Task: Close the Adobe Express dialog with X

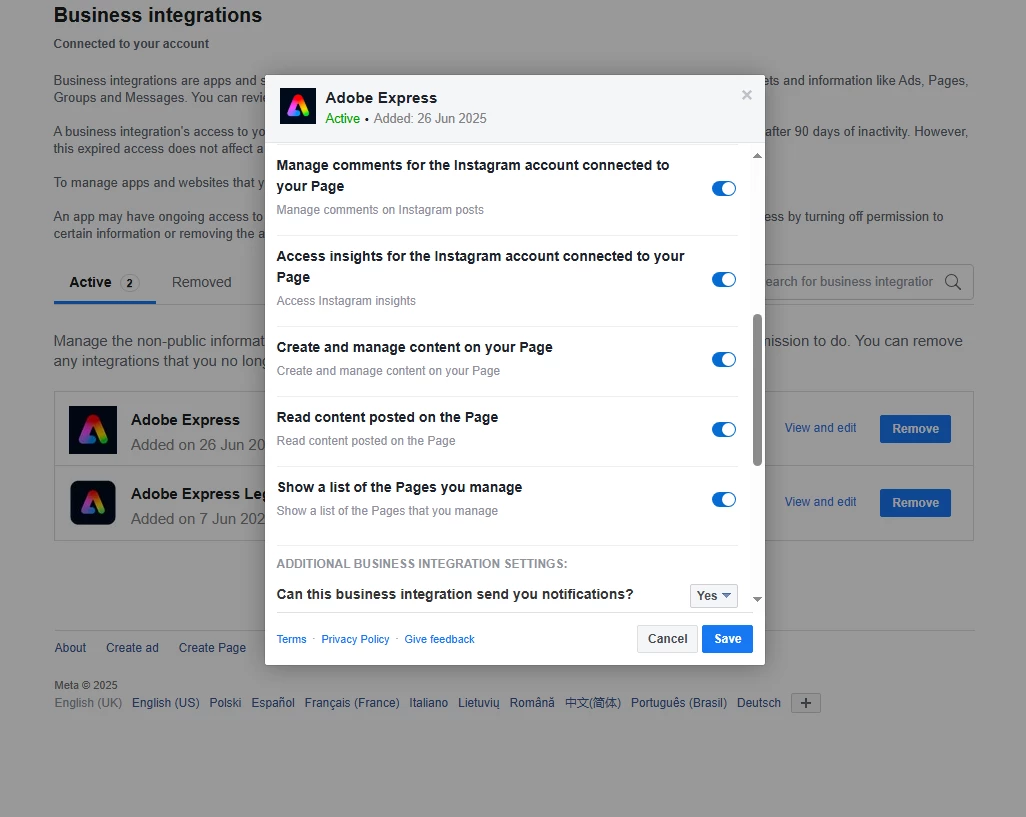Action: (x=747, y=96)
